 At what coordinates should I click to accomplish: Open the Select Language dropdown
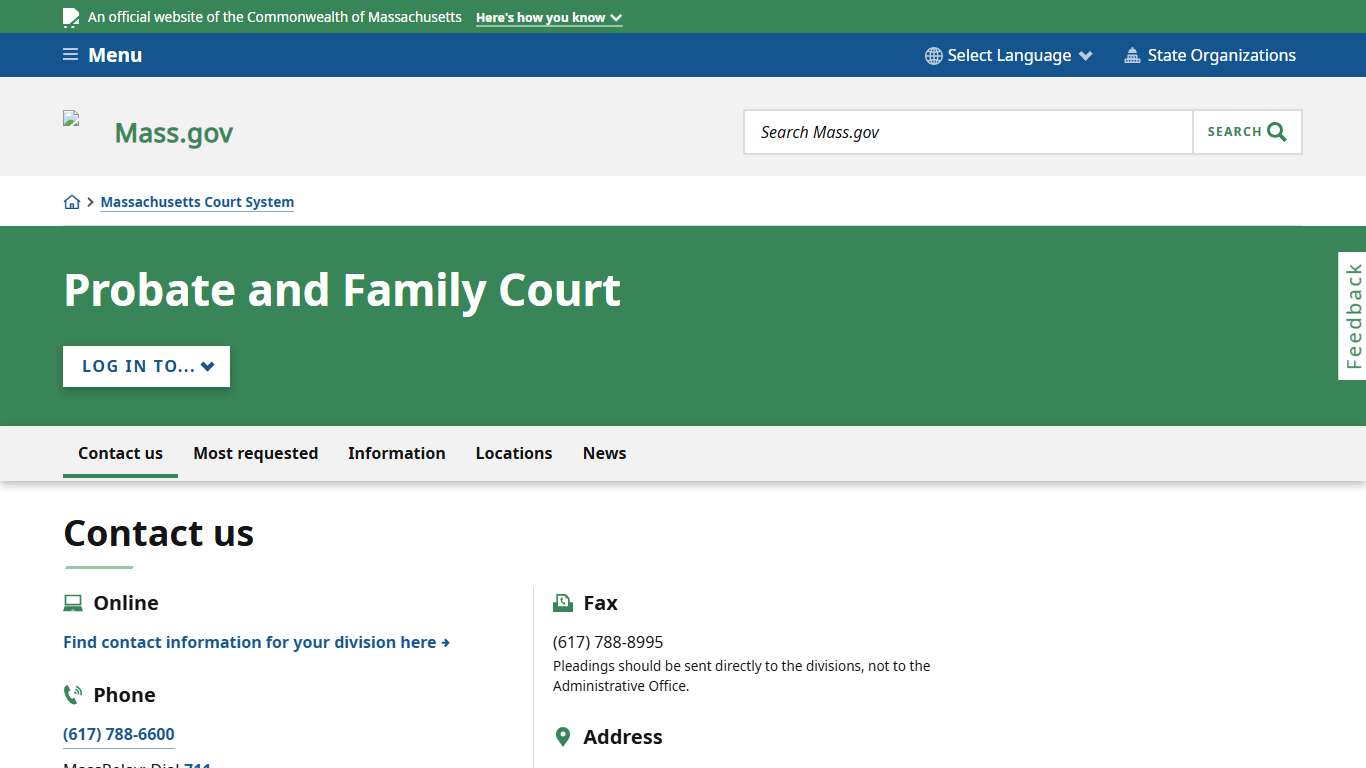pos(1009,55)
